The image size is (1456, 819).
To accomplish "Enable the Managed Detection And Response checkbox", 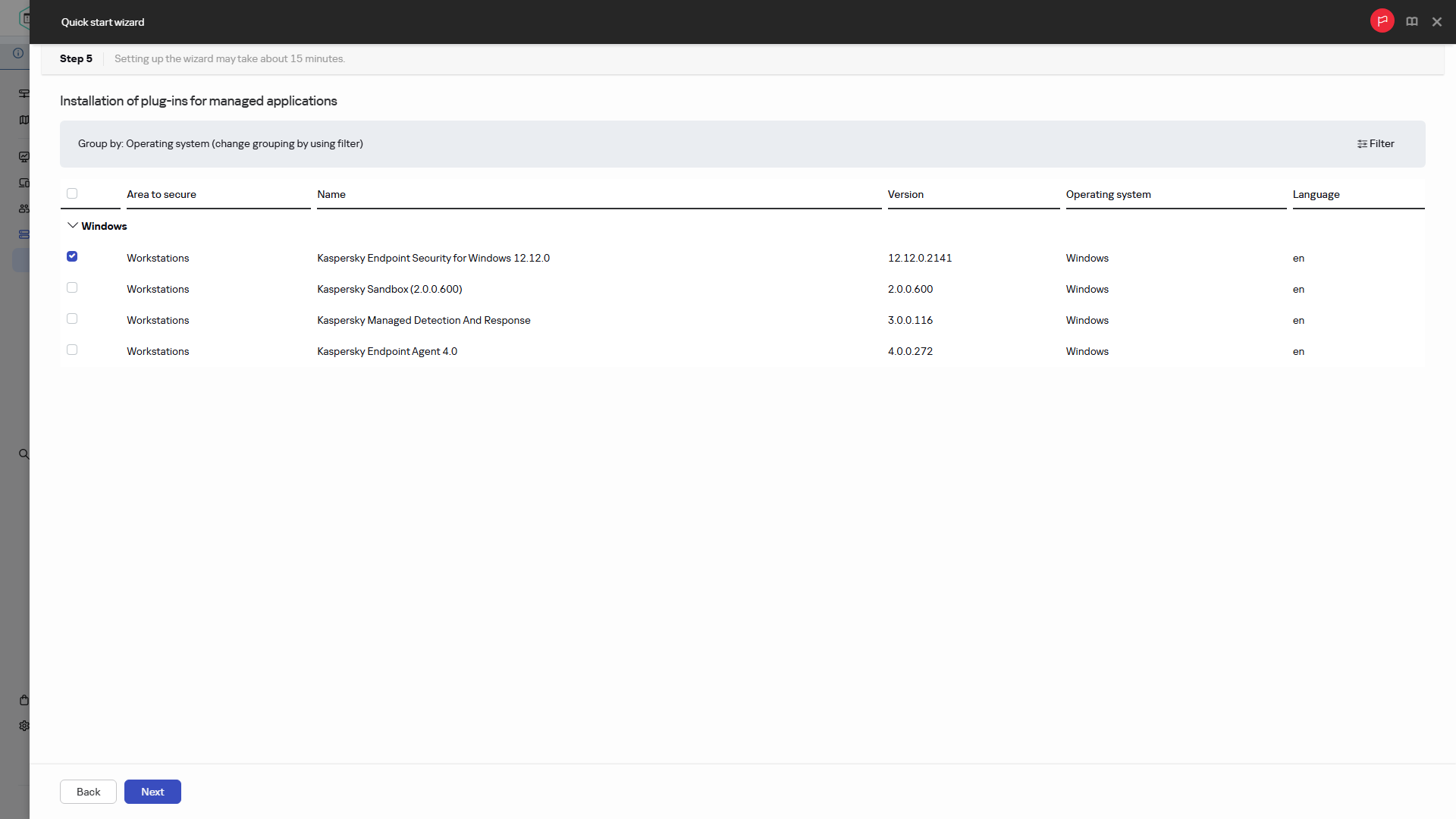I will click(72, 318).
